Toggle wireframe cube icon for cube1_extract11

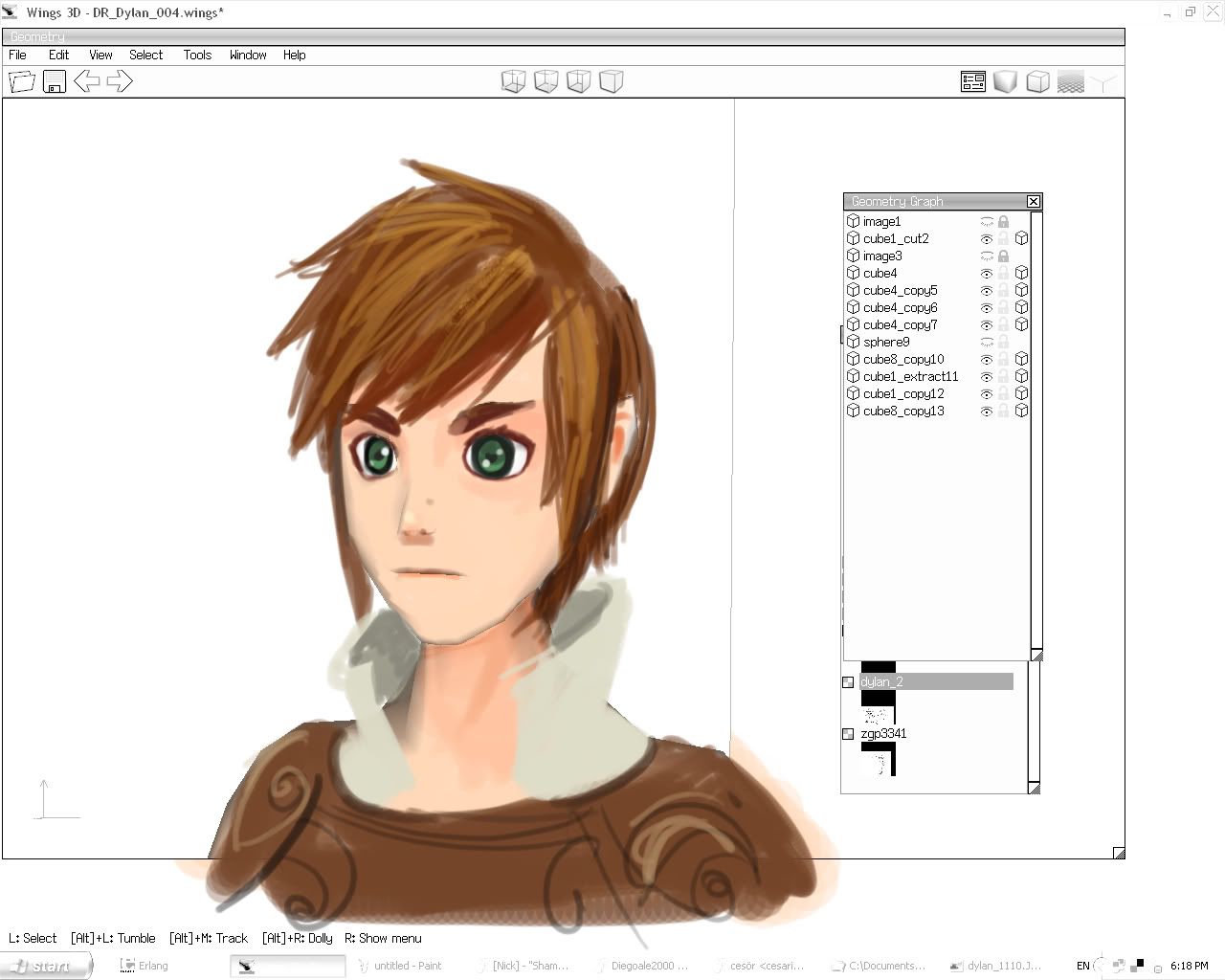[1021, 376]
